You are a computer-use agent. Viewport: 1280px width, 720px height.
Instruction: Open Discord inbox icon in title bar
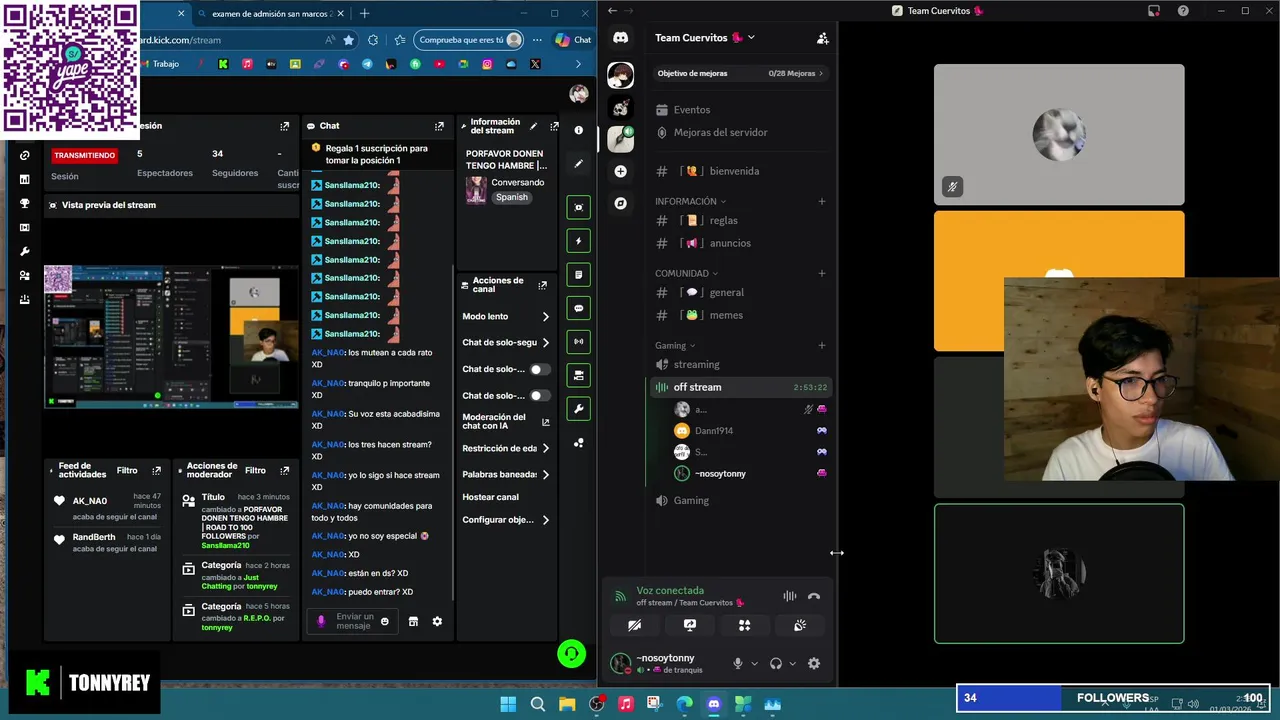(x=1154, y=11)
